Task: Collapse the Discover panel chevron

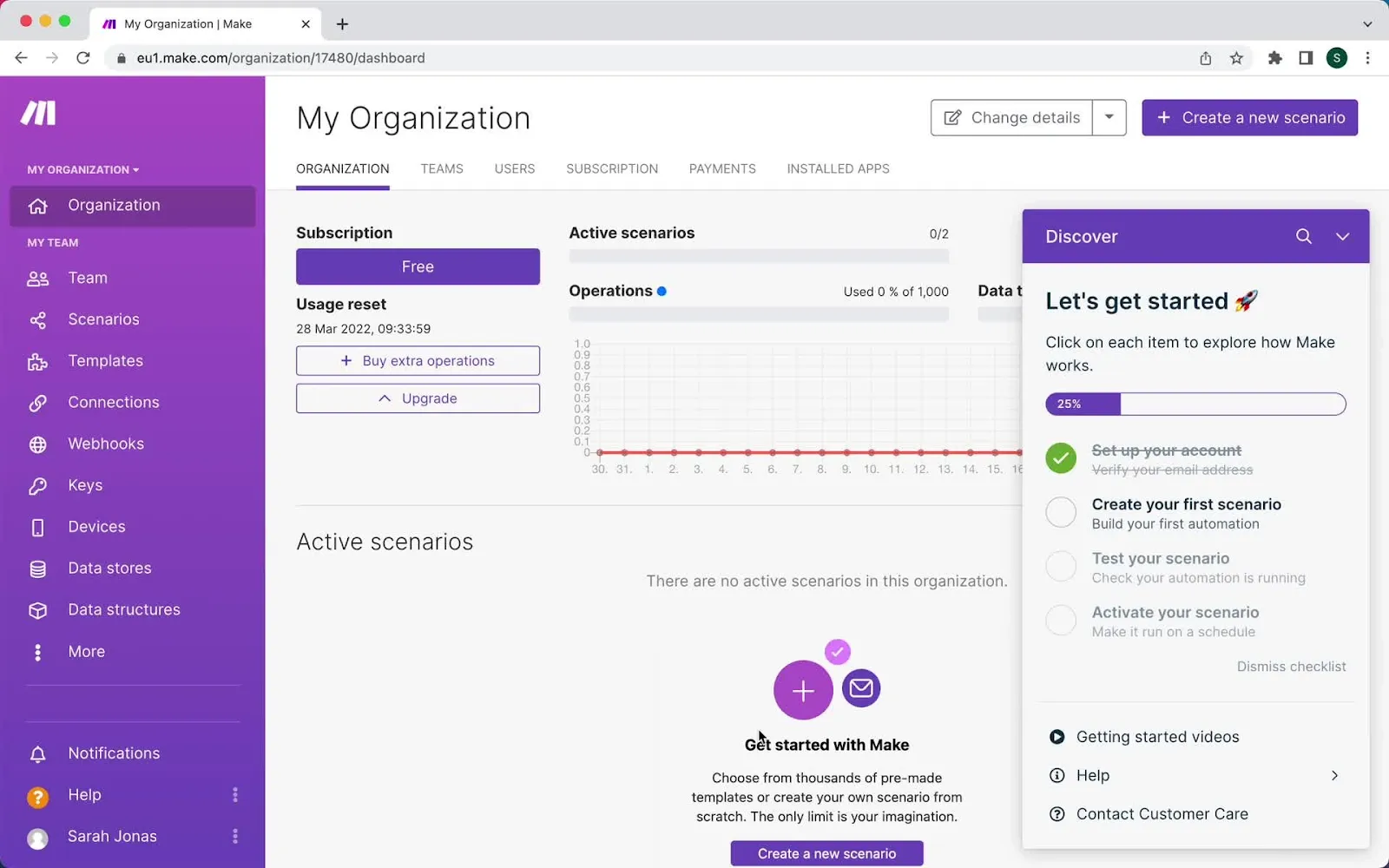Action: pos(1342,236)
